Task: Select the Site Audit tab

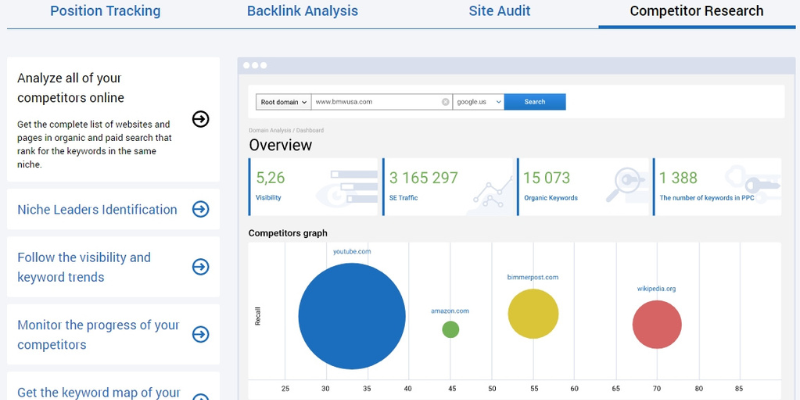Action: click(x=499, y=11)
